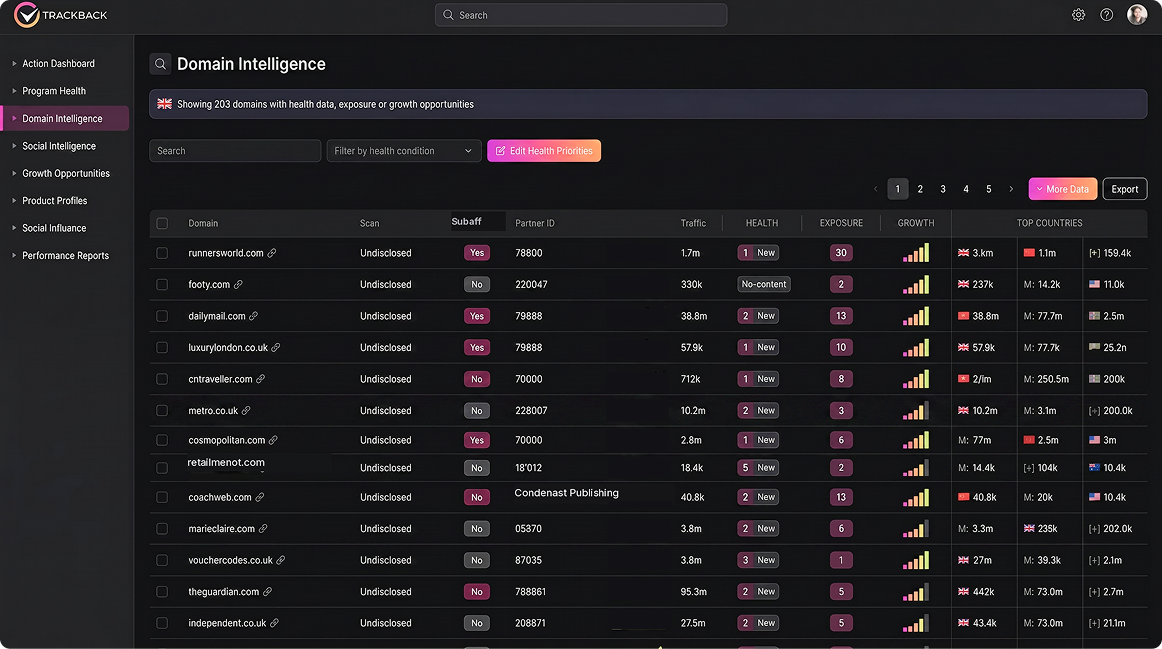Open the link icon beside metro.co.uk
Screen dimensions: 1162x649
tap(246, 410)
